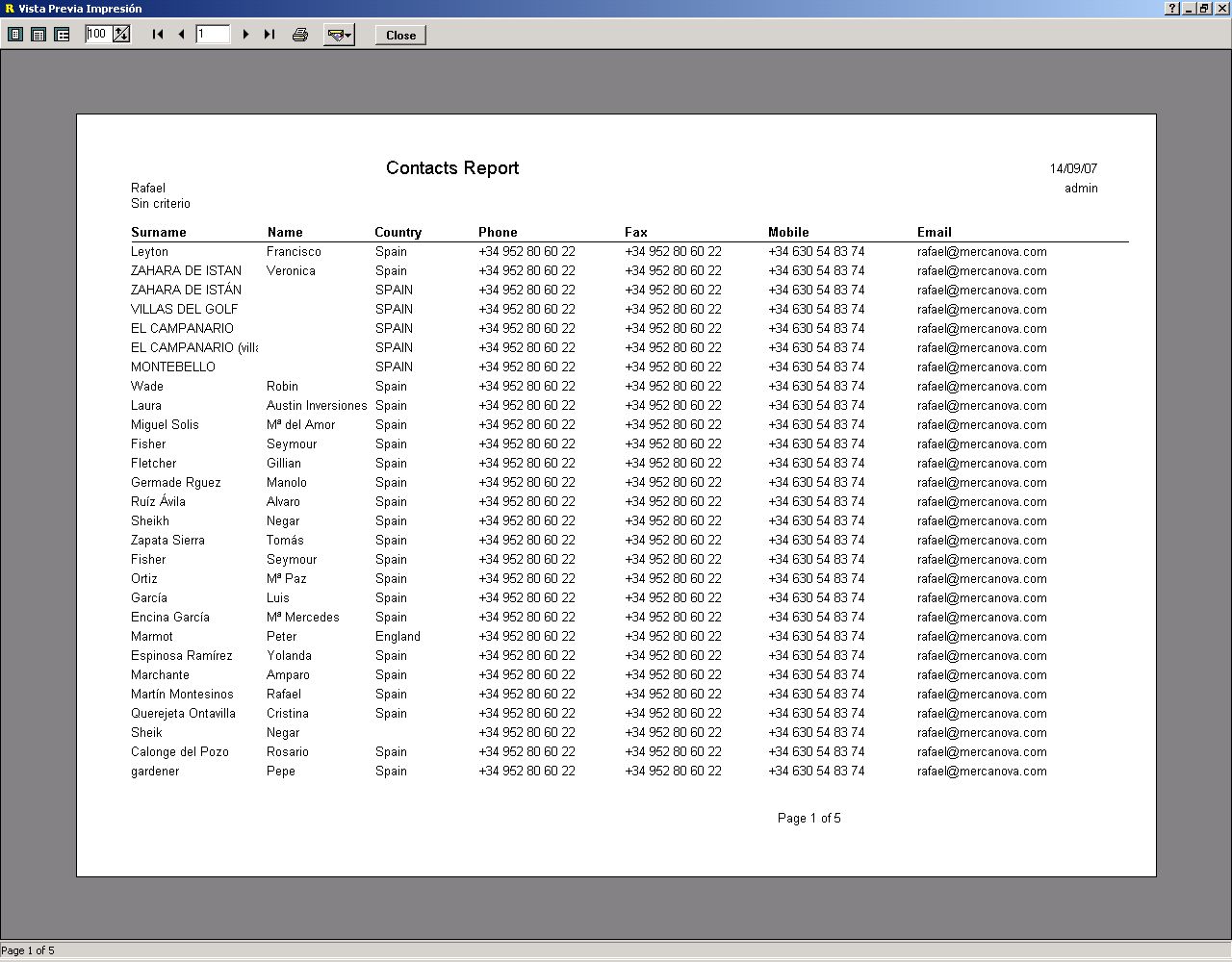Click the Phone column header
This screenshot has height=962, width=1232.
pyautogui.click(x=498, y=232)
